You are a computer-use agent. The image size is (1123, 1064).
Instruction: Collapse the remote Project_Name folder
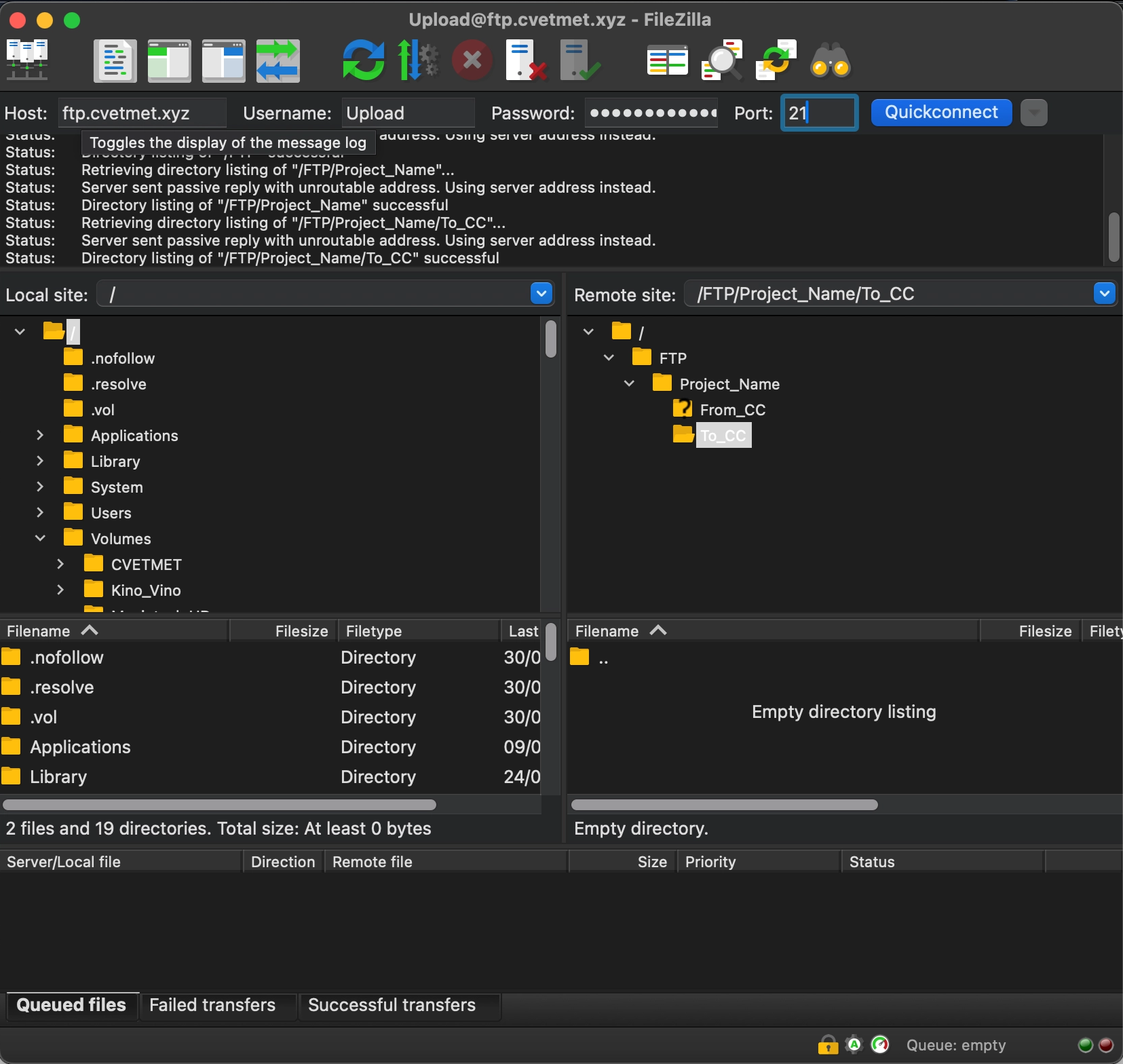pyautogui.click(x=629, y=383)
